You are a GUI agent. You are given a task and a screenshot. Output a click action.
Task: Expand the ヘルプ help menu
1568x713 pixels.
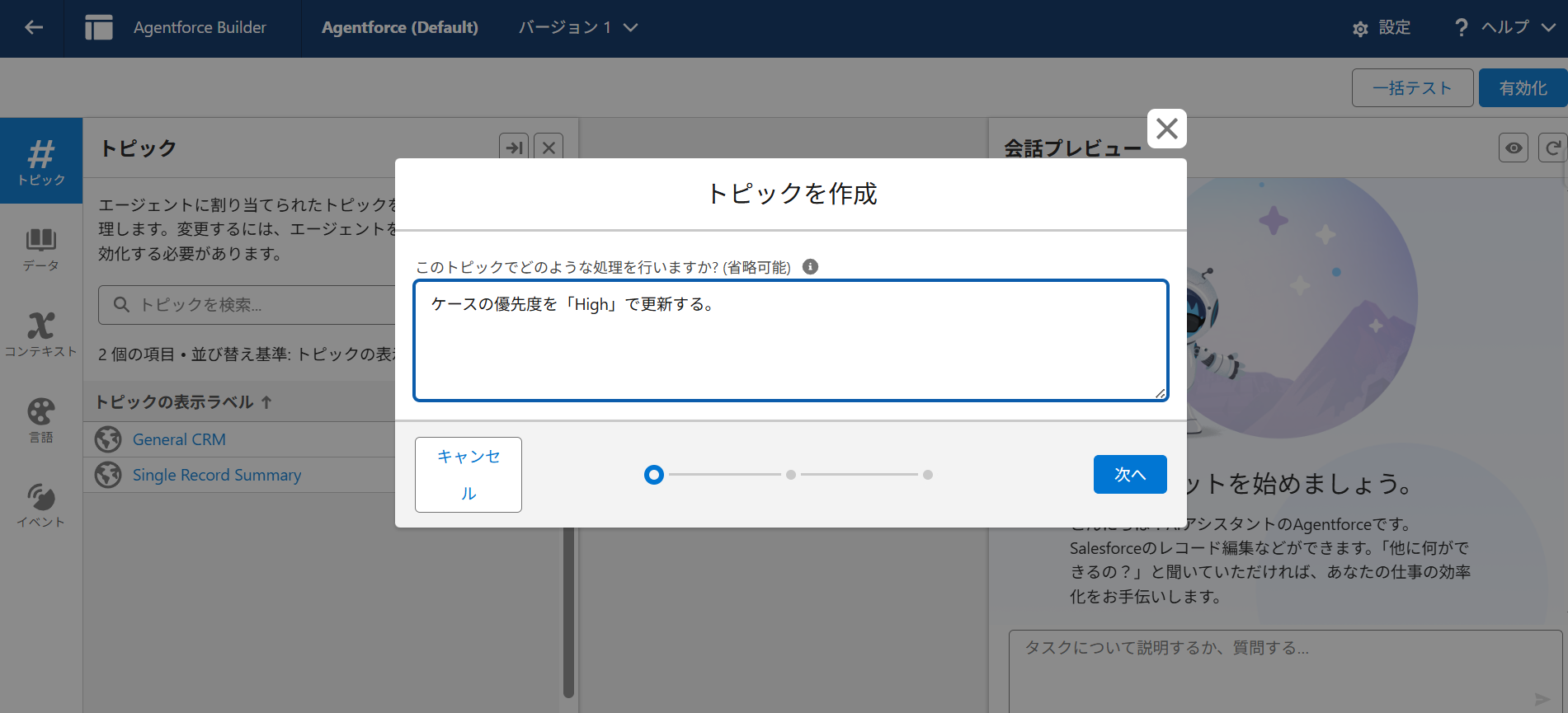(1518, 27)
